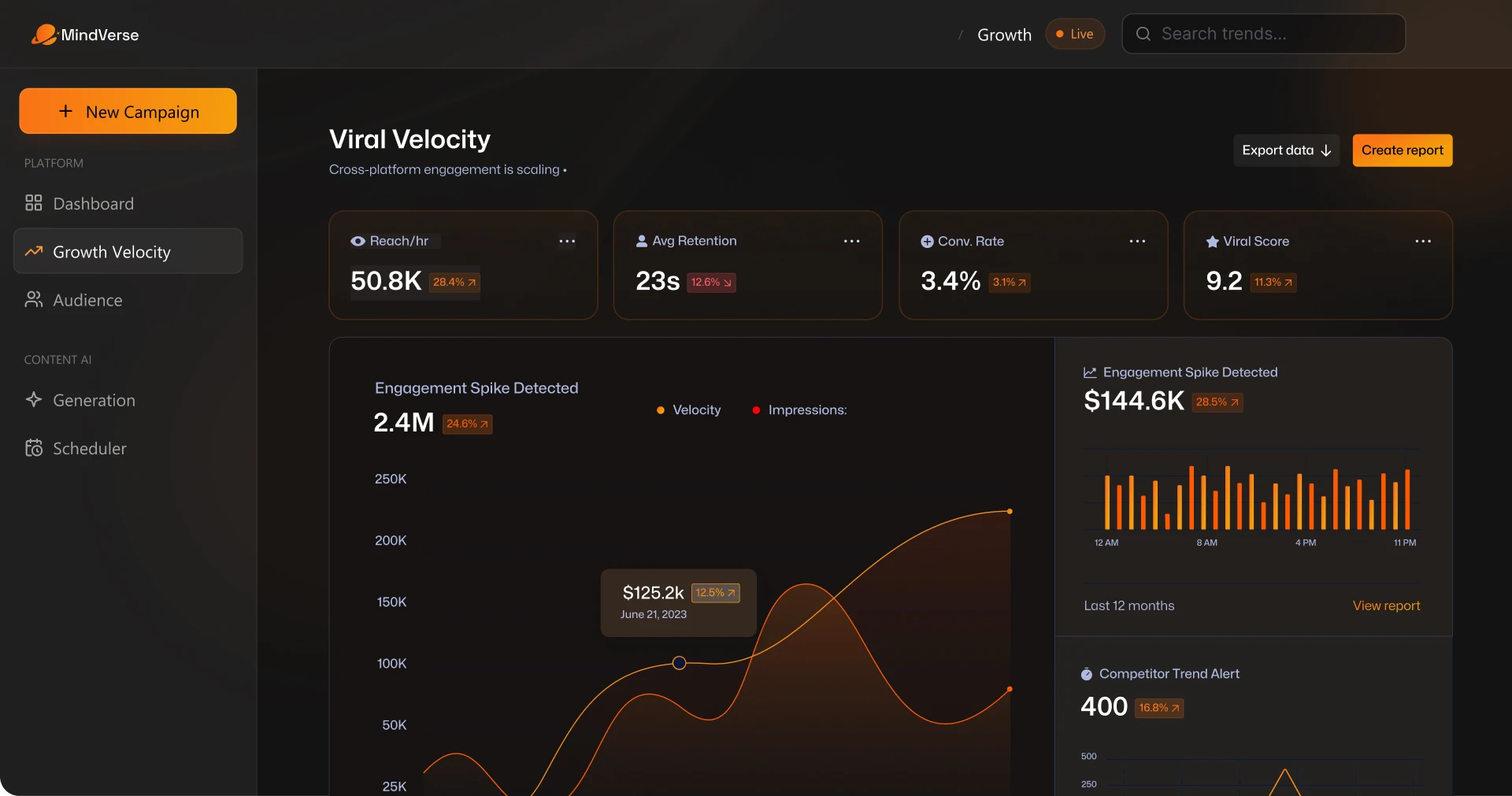Screen dimensions: 1512x796
Task: Click the Competitor Trend Alert clock icon
Action: point(1087,674)
